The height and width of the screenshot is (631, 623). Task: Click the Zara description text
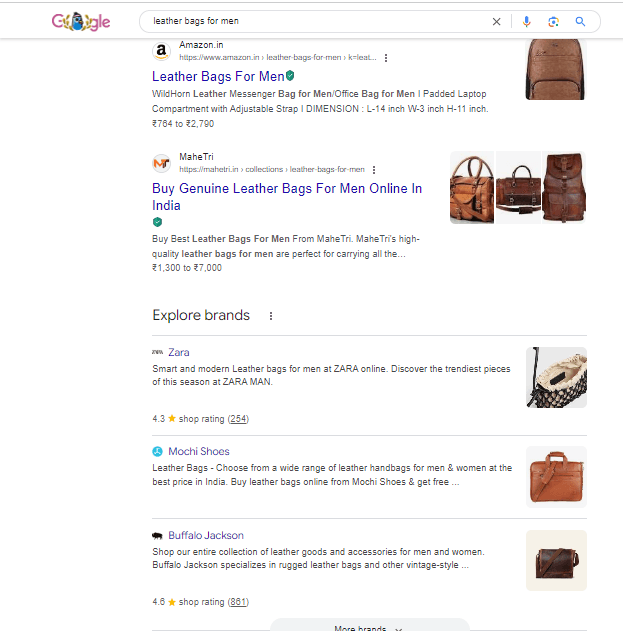click(331, 375)
